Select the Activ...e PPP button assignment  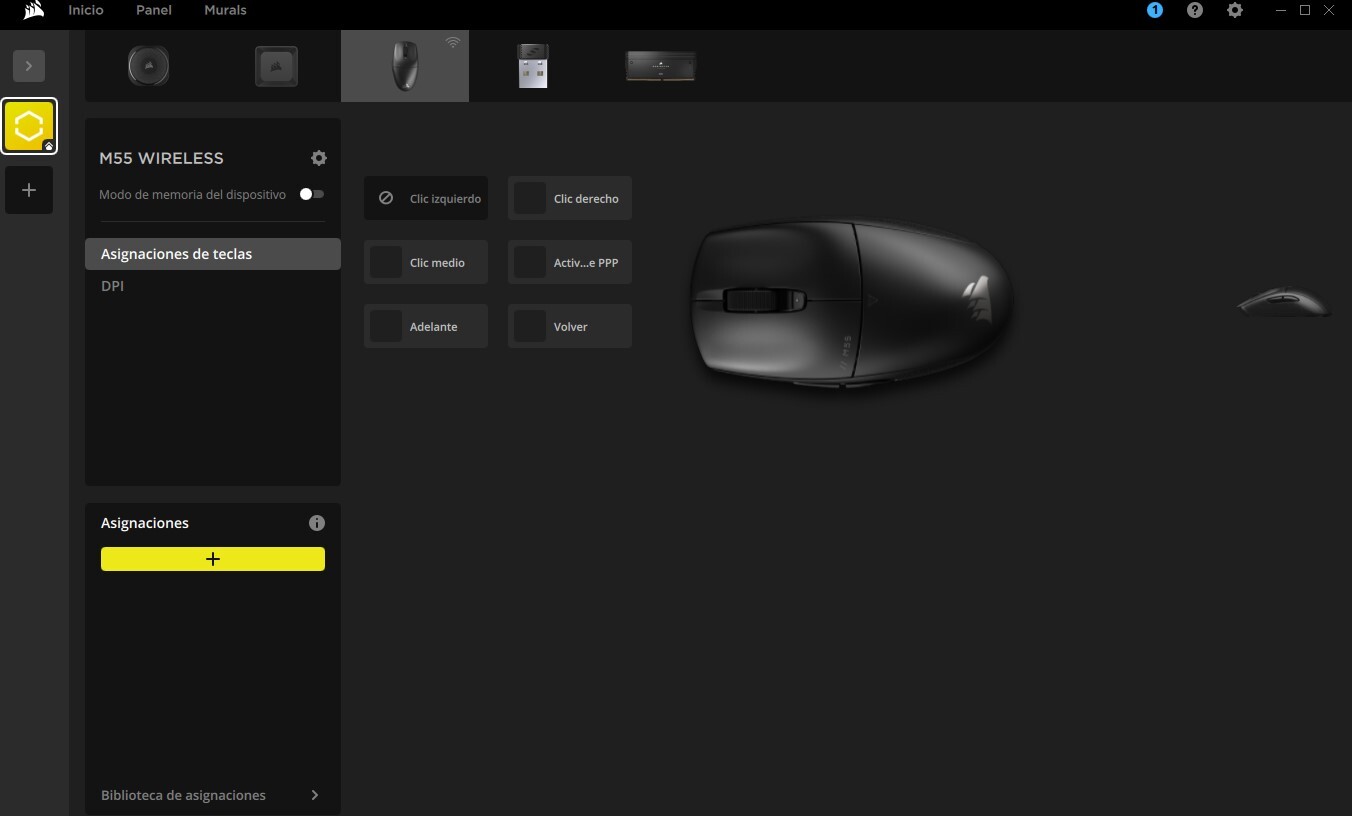[x=570, y=262]
